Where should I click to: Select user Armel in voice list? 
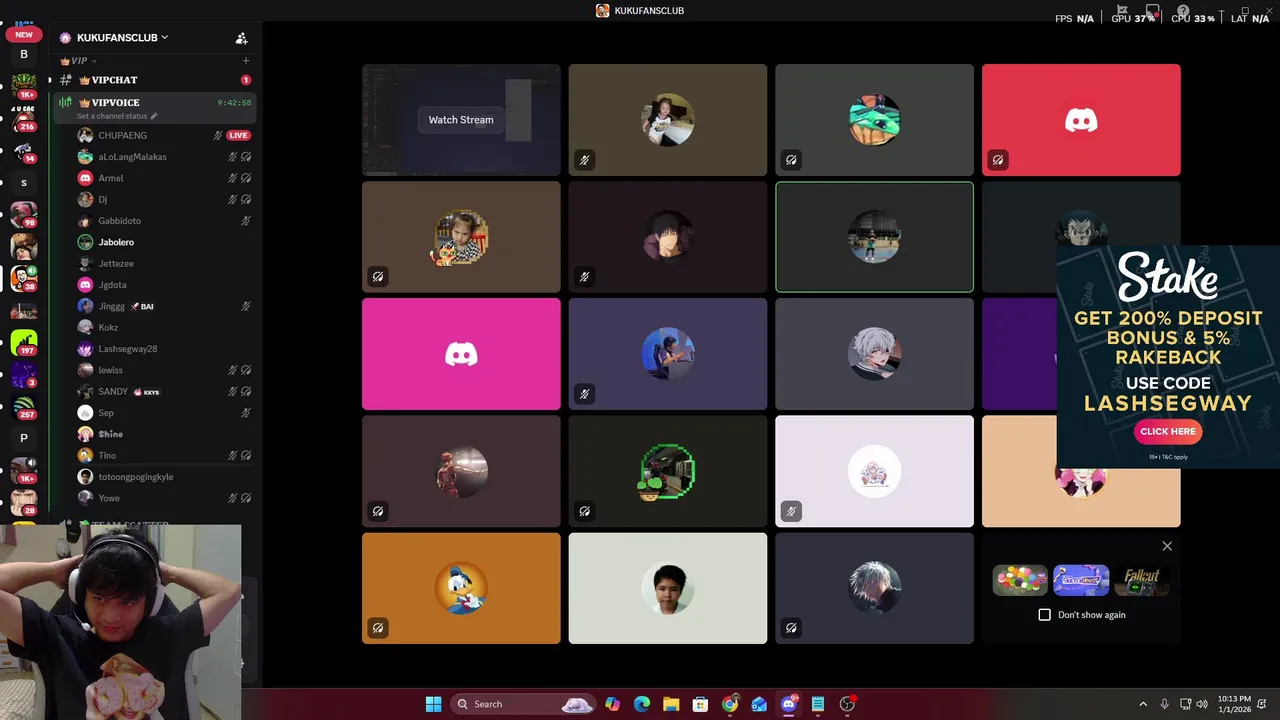point(164,178)
